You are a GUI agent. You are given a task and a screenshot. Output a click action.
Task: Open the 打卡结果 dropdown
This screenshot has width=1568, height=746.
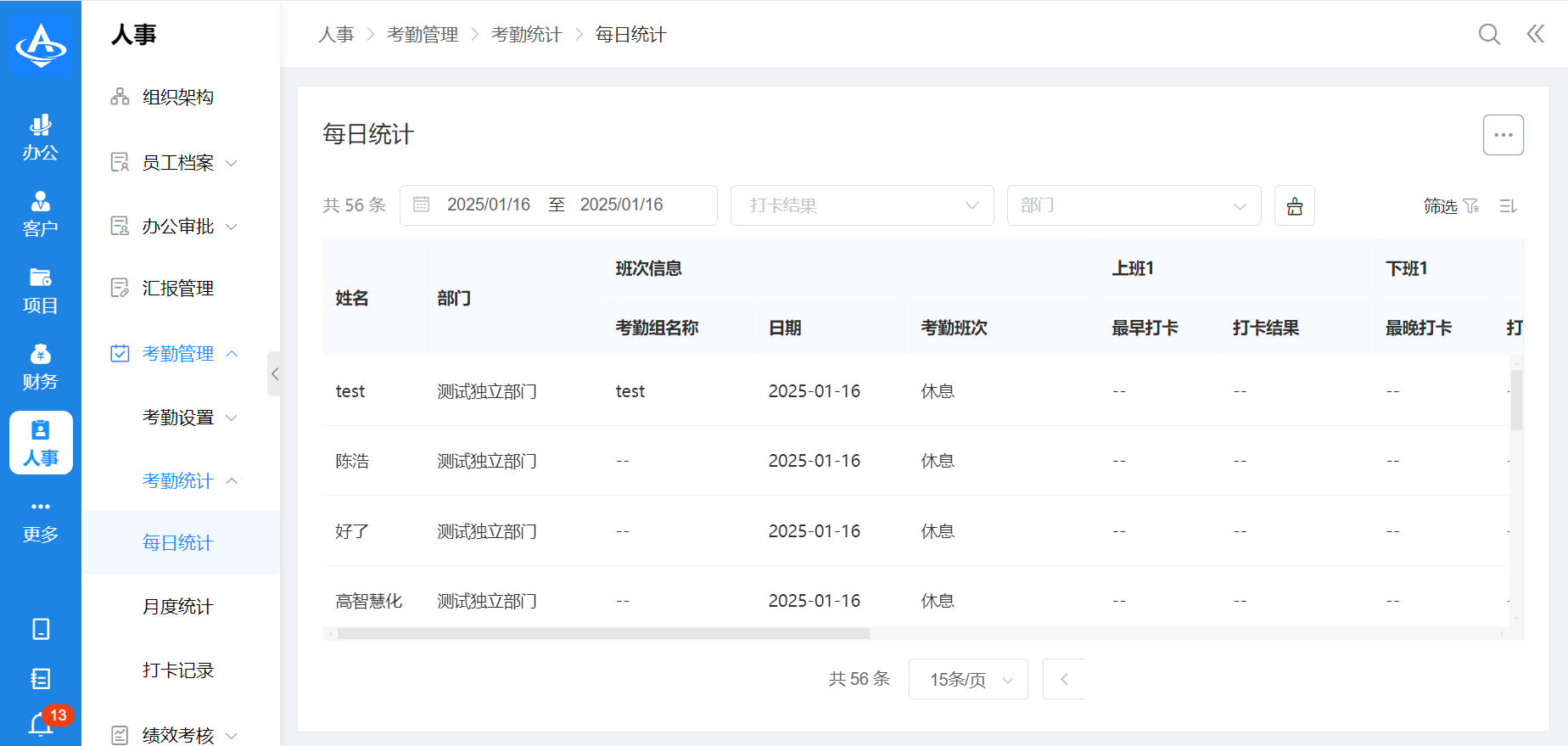(861, 205)
